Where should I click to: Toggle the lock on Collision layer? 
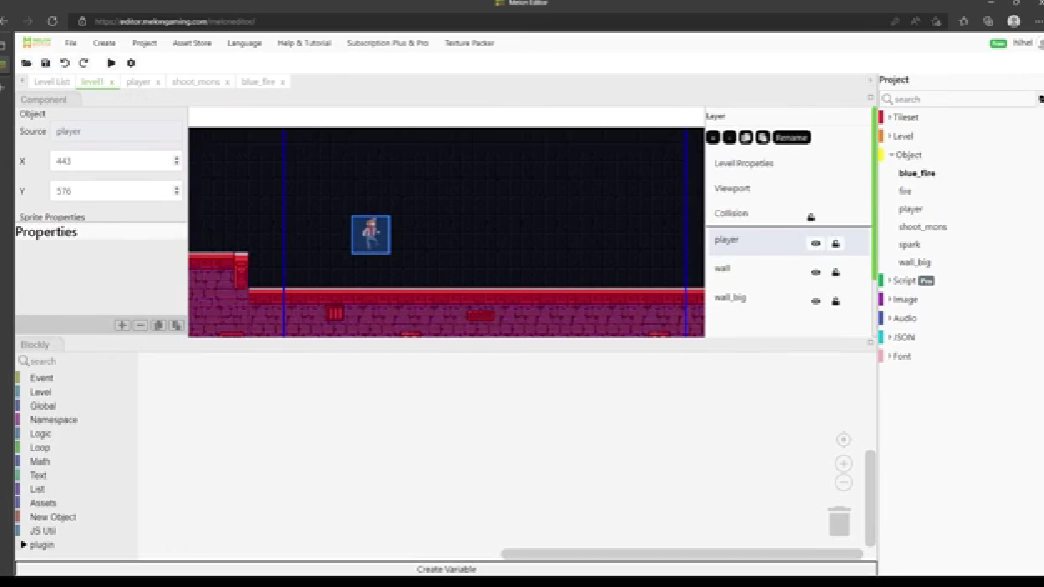(811, 217)
